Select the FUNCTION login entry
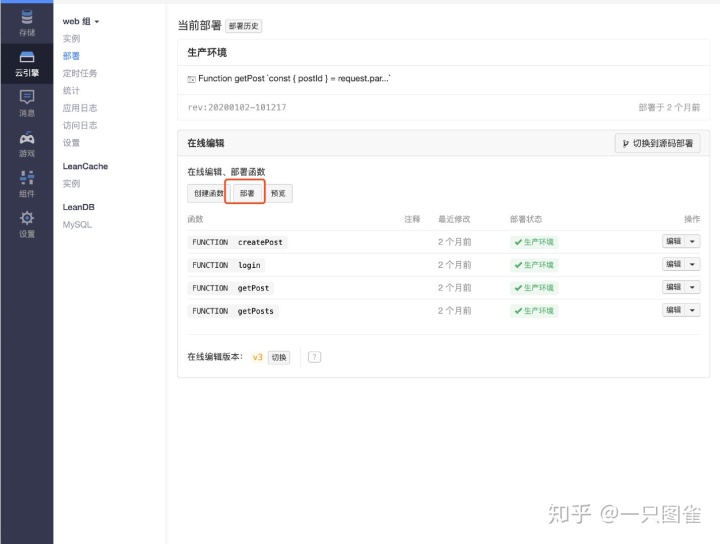Viewport: 720px width, 544px height. [226, 265]
